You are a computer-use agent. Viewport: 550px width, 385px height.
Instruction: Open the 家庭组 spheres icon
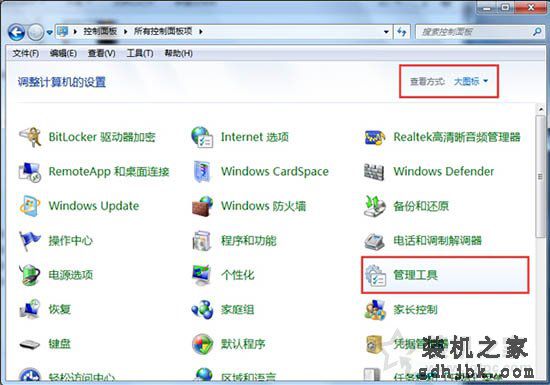coord(202,309)
